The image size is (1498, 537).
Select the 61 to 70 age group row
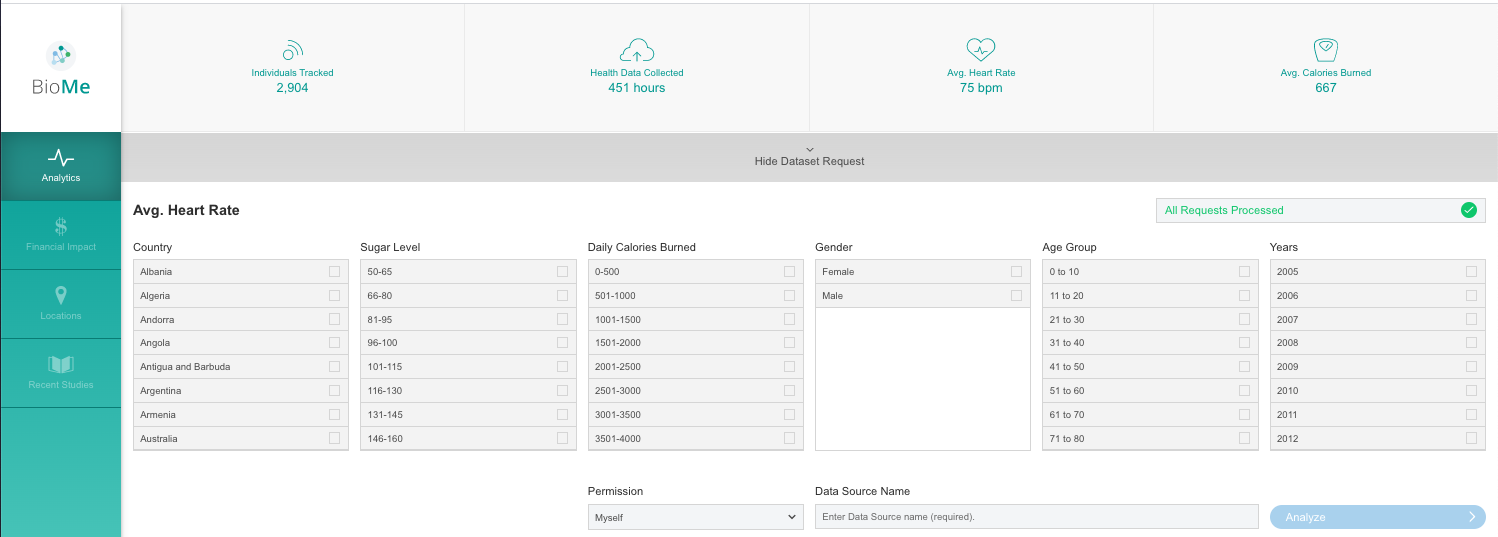pyautogui.click(x=1150, y=414)
